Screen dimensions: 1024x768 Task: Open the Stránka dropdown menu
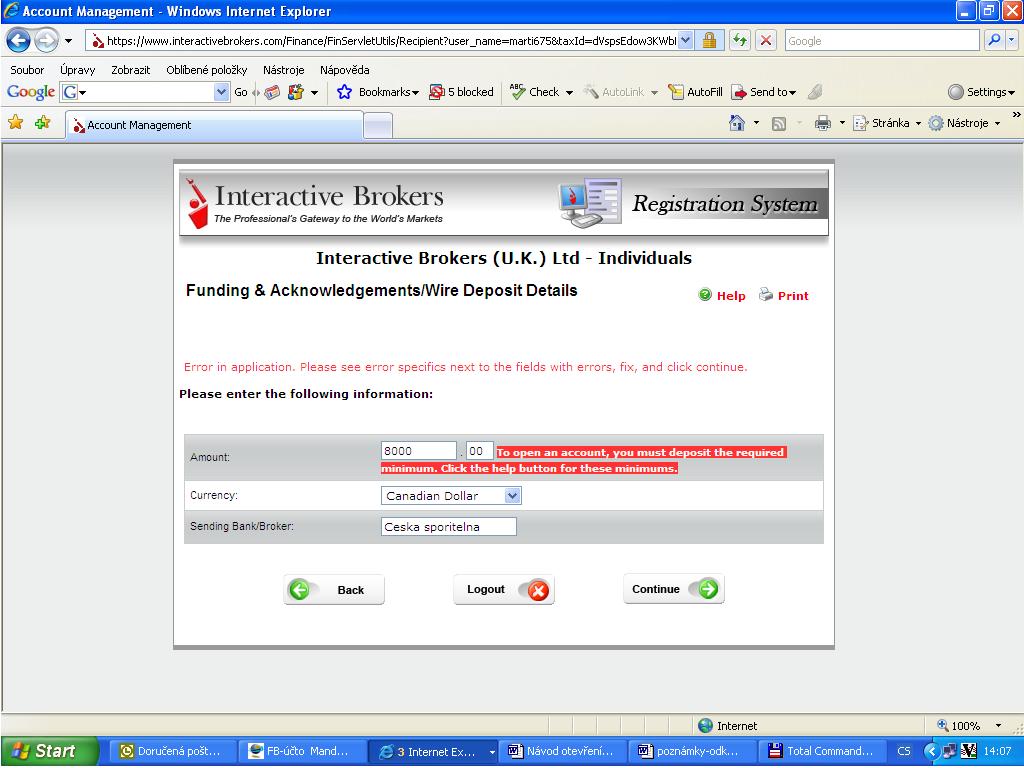click(887, 123)
